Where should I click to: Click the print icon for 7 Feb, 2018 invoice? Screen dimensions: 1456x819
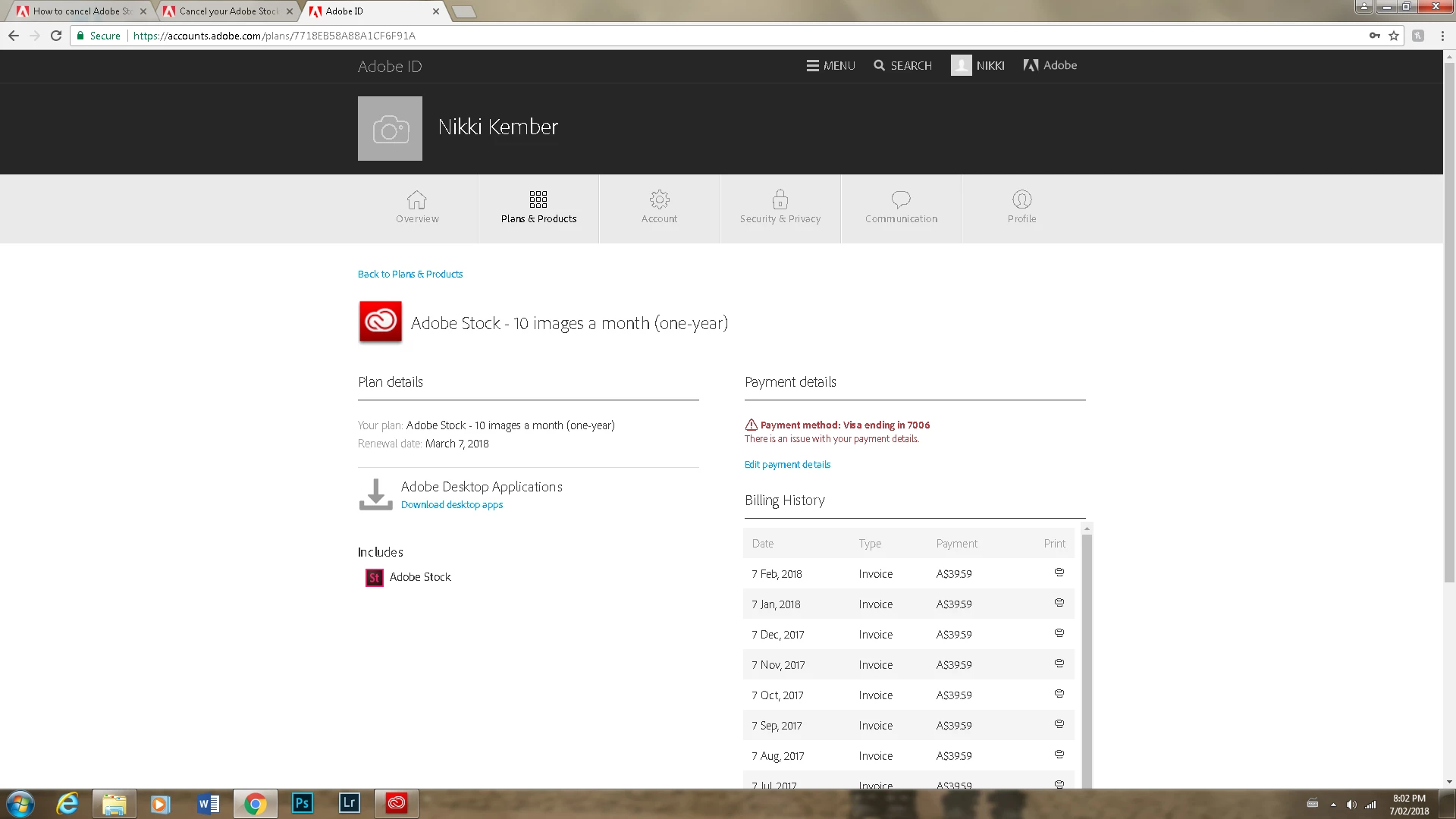pyautogui.click(x=1059, y=573)
